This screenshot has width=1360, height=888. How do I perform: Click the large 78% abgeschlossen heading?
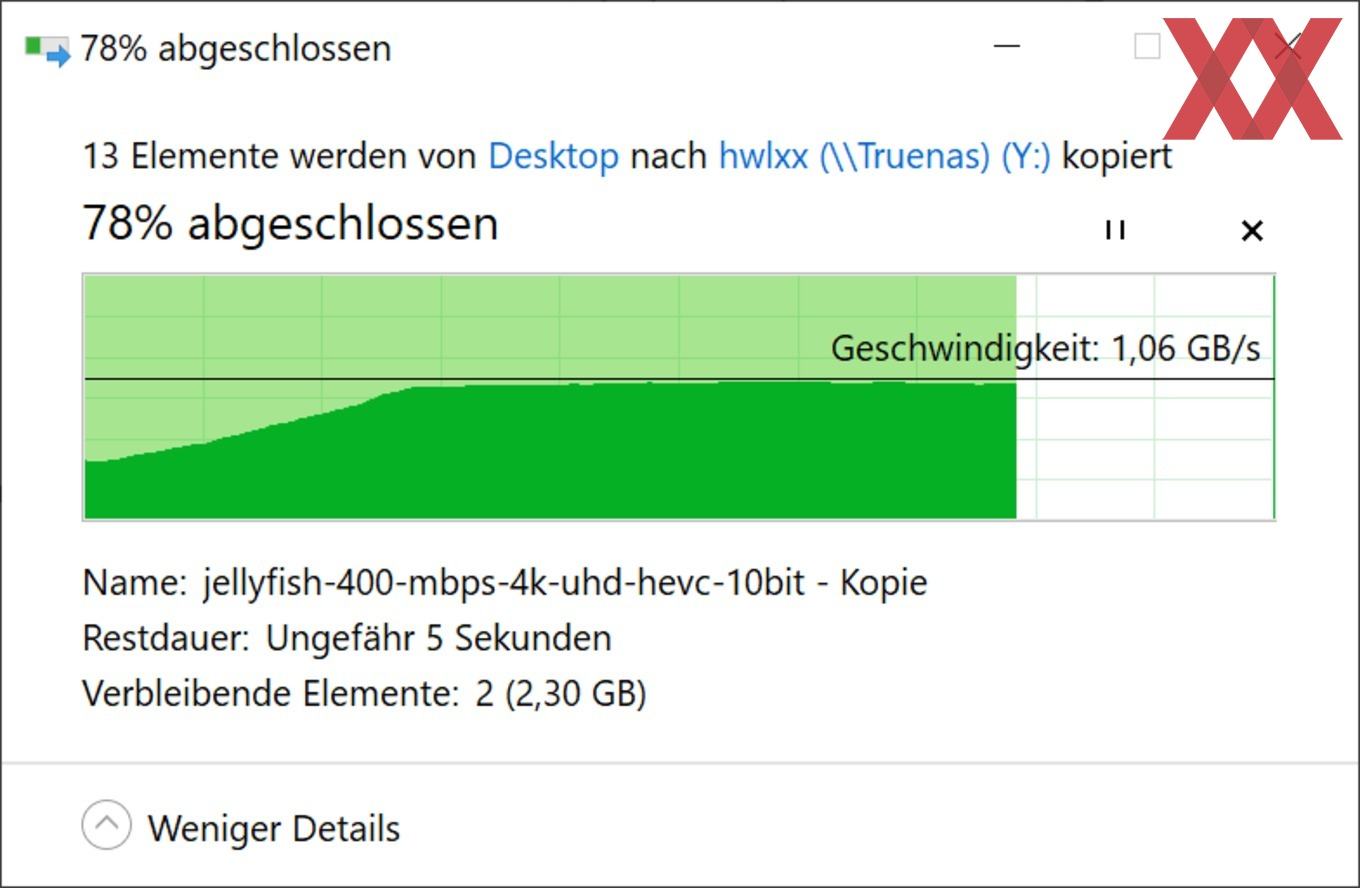pyautogui.click(x=290, y=223)
